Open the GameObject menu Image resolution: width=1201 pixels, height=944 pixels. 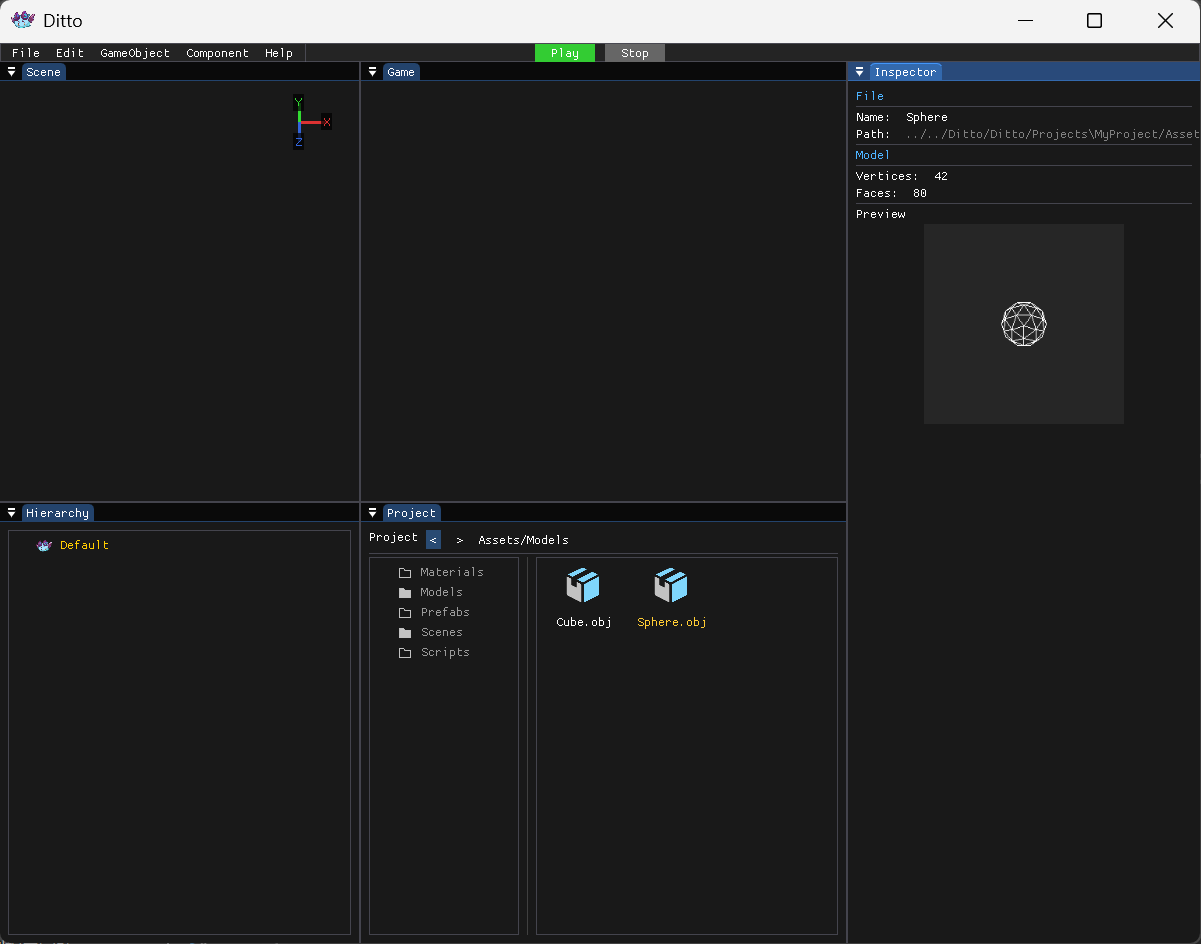point(135,53)
